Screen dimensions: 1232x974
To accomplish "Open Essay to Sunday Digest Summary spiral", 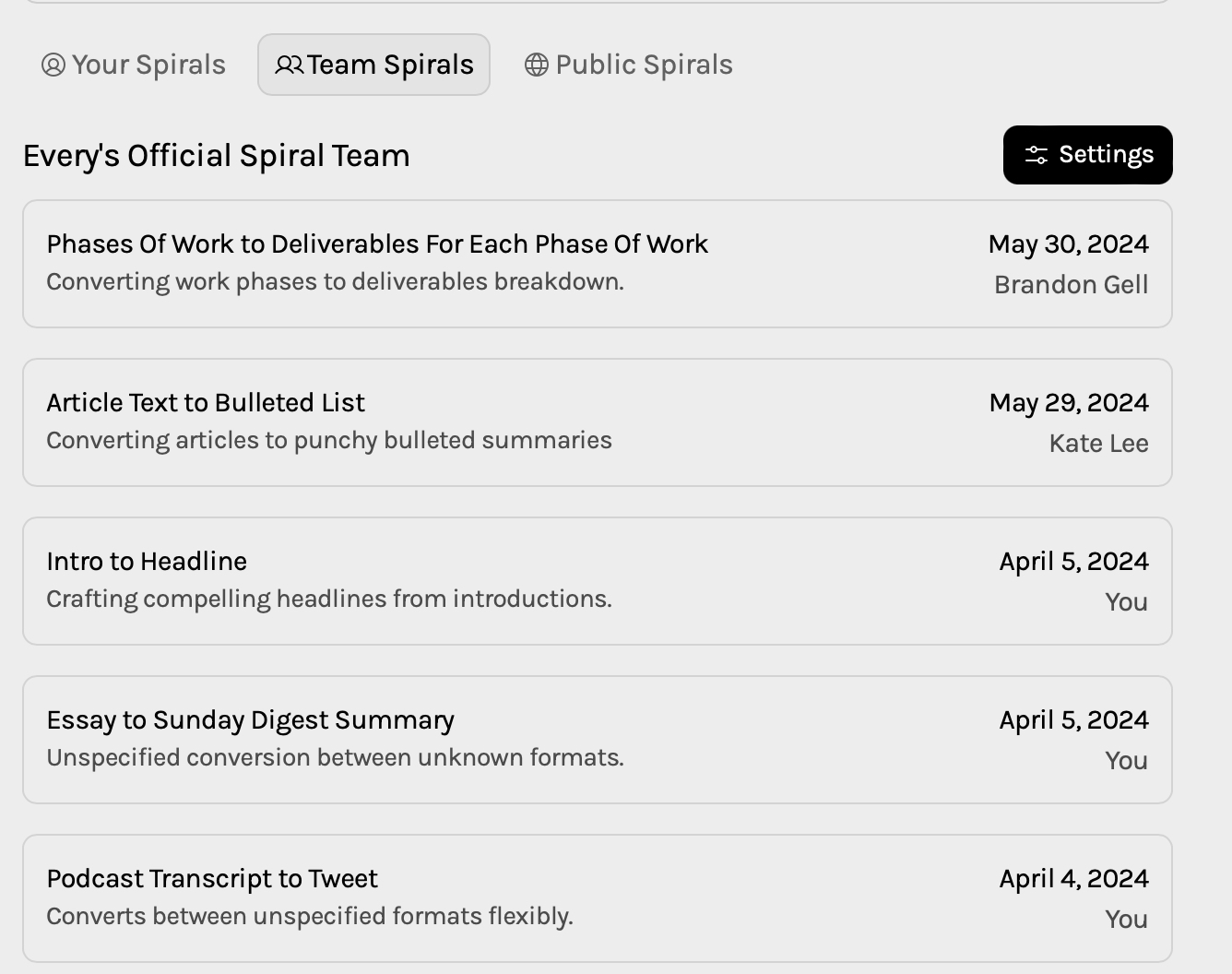I will 250,720.
